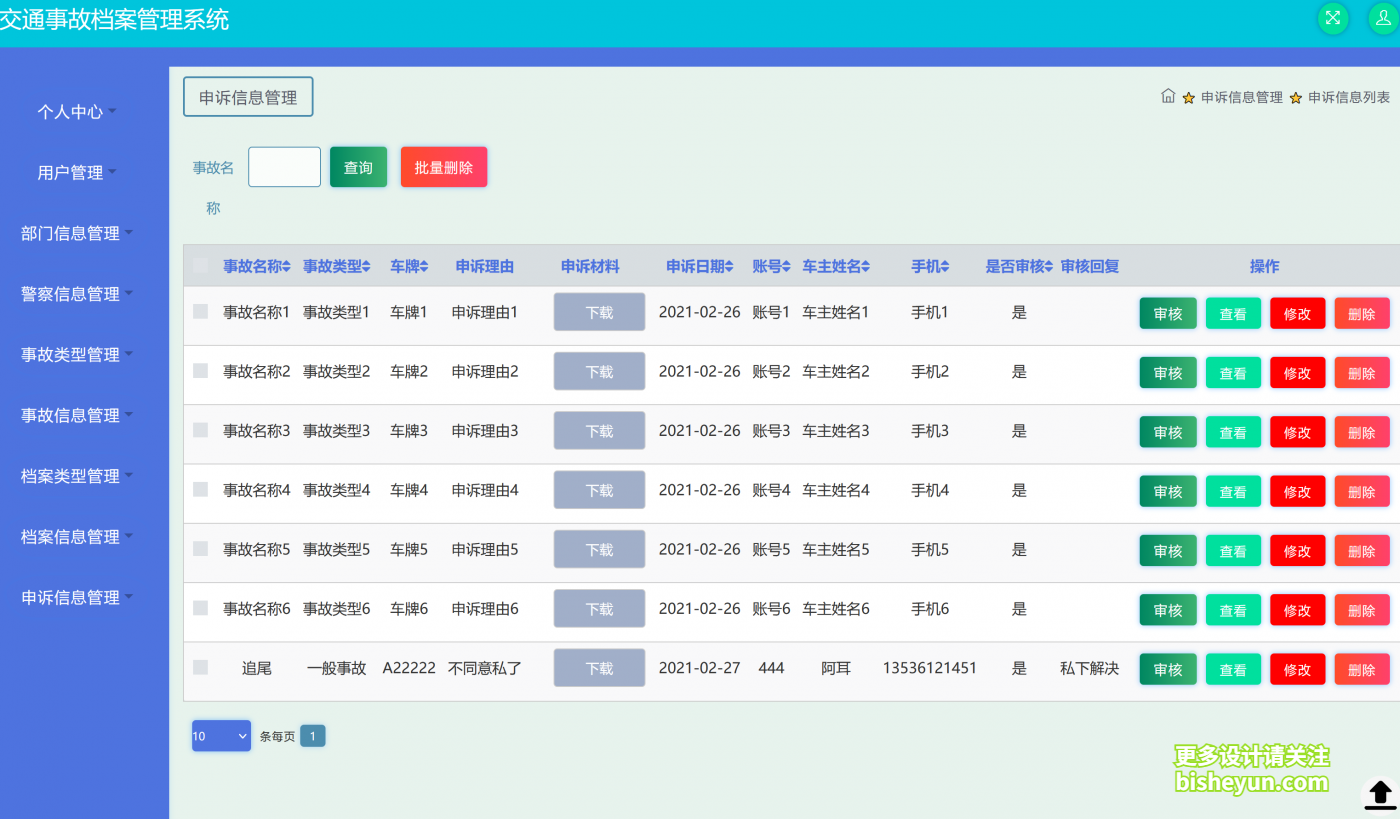Open 档案信息管理 from the sidebar
The width and height of the screenshot is (1400, 819).
click(70, 536)
